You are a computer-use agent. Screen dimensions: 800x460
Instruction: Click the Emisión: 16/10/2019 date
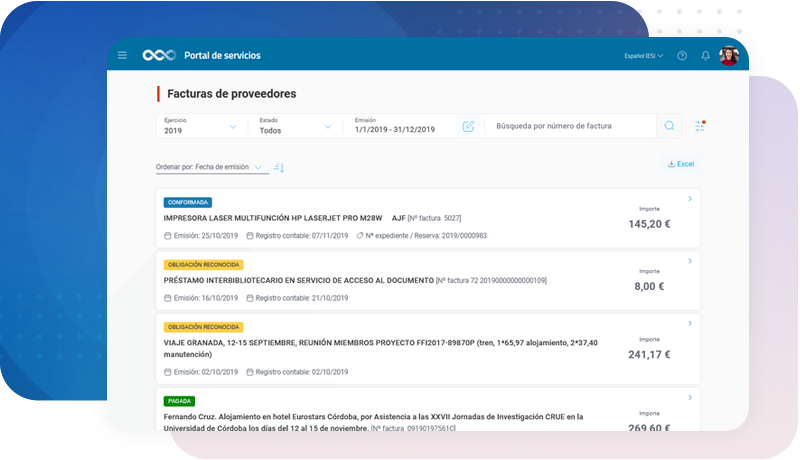(x=201, y=298)
